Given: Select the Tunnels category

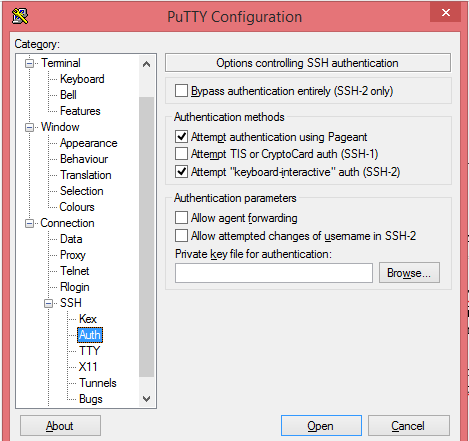Looking at the screenshot, I should point(98,383).
